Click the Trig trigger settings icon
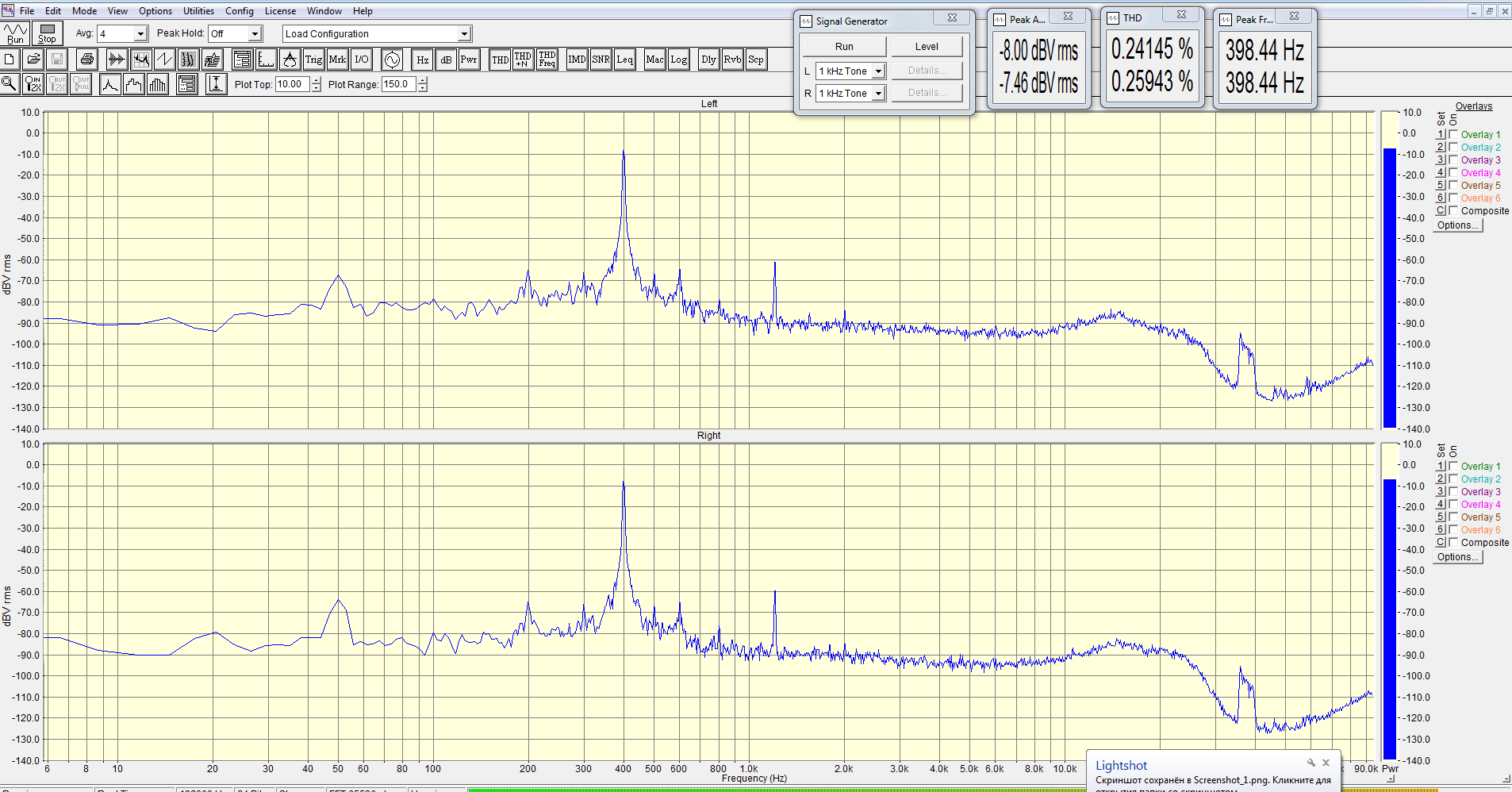The width and height of the screenshot is (1512, 792). [x=313, y=60]
